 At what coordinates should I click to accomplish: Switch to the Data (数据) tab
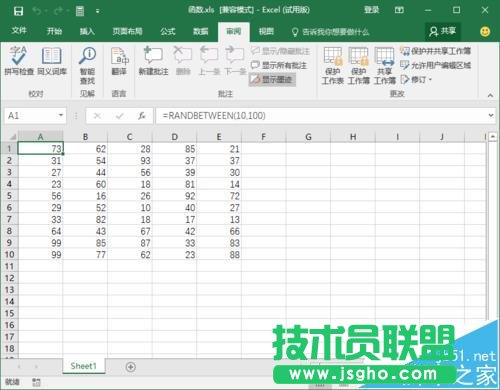(201, 31)
